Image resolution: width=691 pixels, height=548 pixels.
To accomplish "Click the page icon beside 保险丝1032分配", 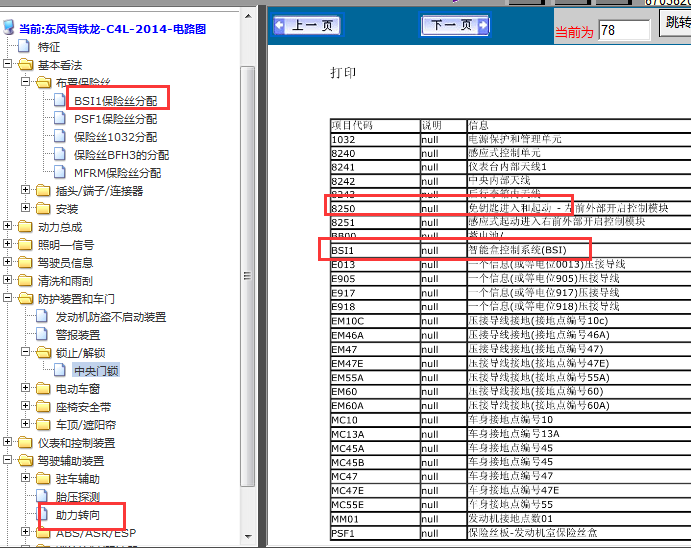I will 60,136.
